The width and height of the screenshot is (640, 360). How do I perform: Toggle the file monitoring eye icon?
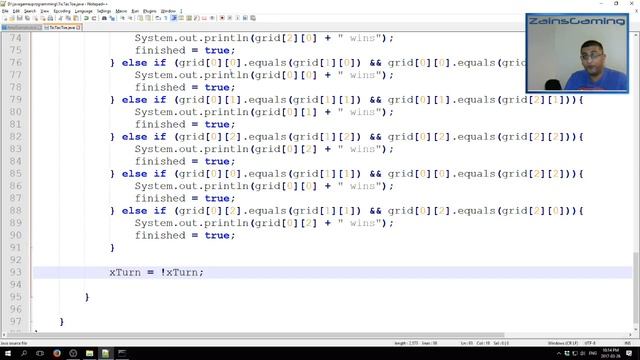click(212, 18)
